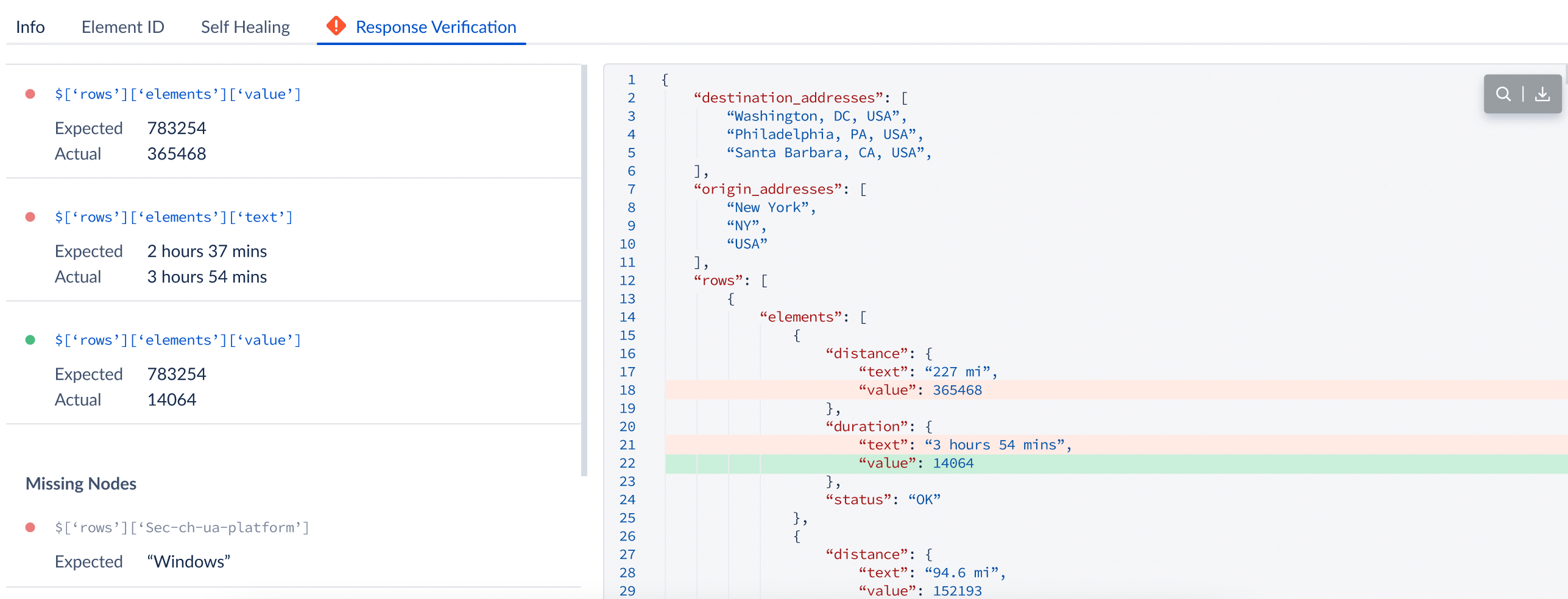This screenshot has width=1568, height=599.
Task: Open the Info tab
Action: tap(30, 27)
